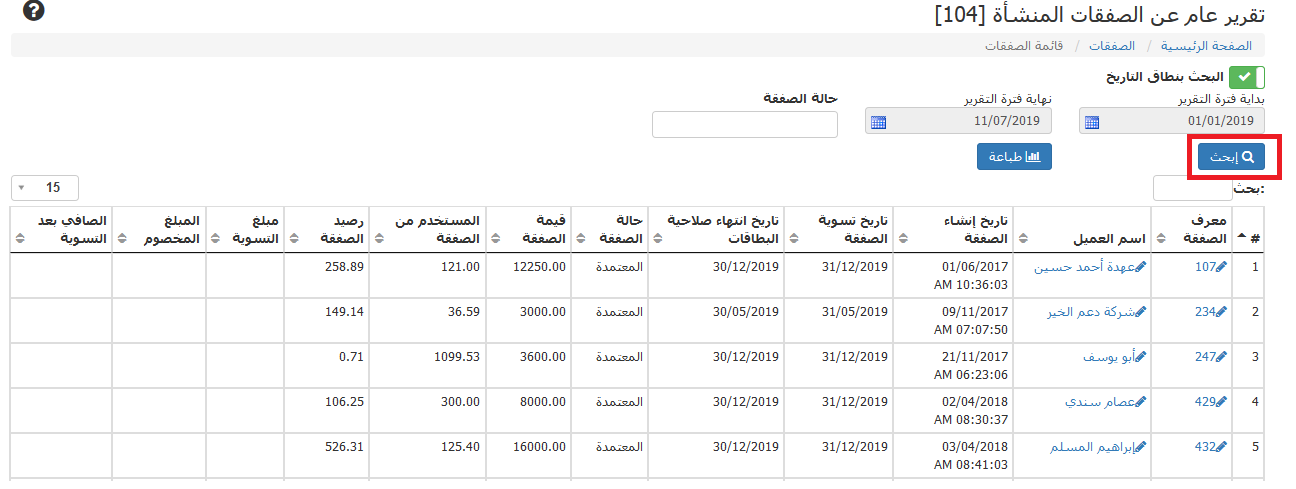Click the help question mark icon
The image size is (1296, 489).
(x=33, y=12)
